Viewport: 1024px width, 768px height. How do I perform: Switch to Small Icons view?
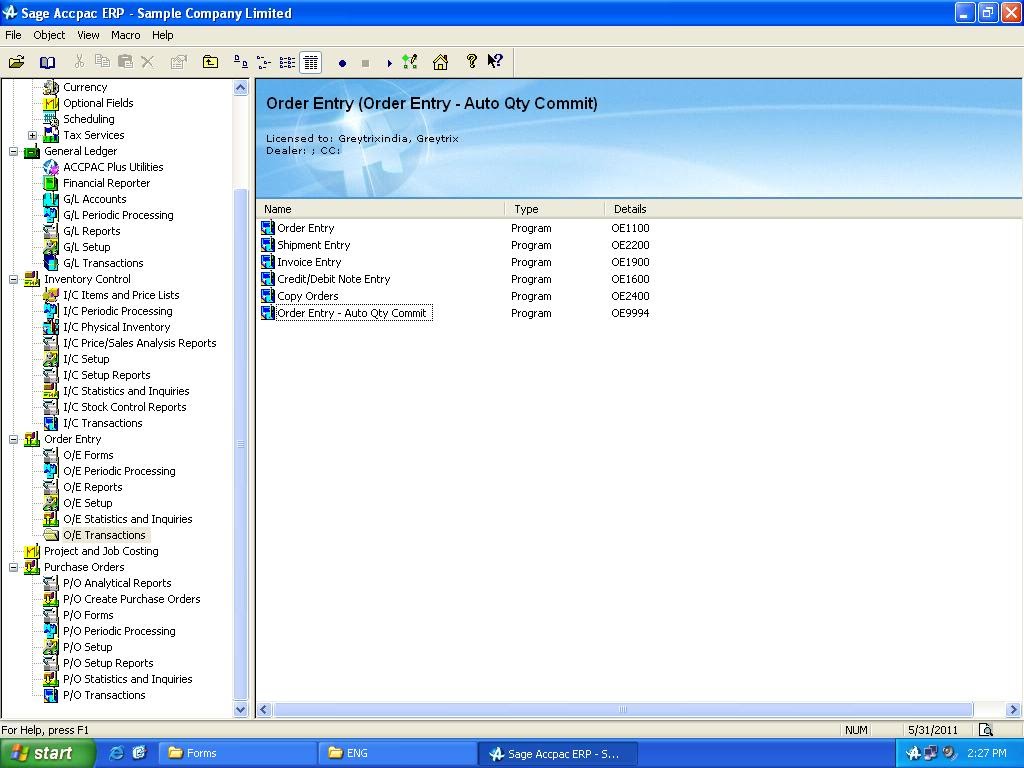tap(264, 62)
